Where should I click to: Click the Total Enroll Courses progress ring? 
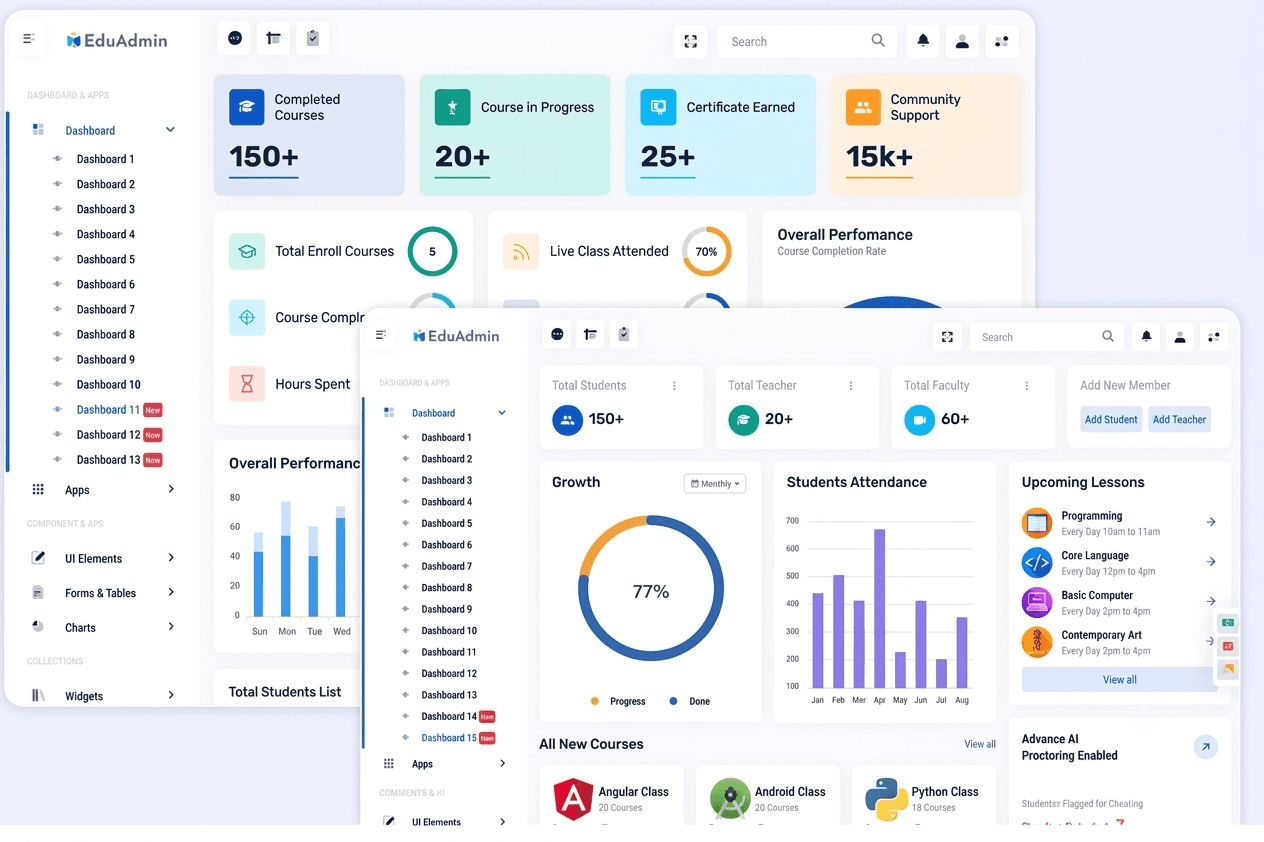pos(432,252)
